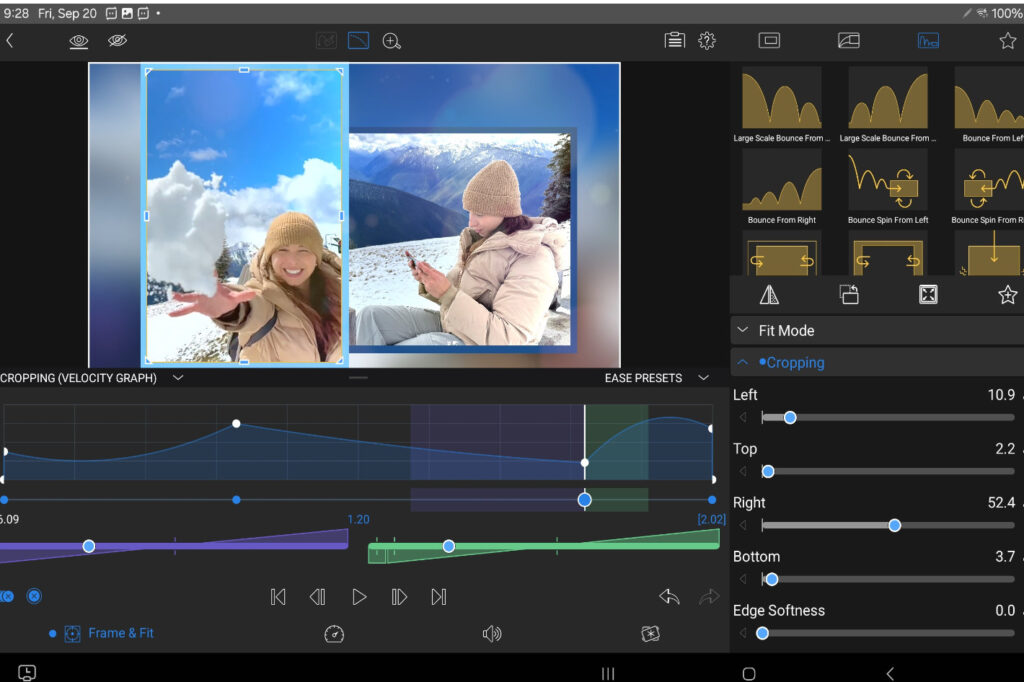This screenshot has height=682, width=1024.
Task: Adjust the Bottom crop slider
Action: [x=771, y=579]
